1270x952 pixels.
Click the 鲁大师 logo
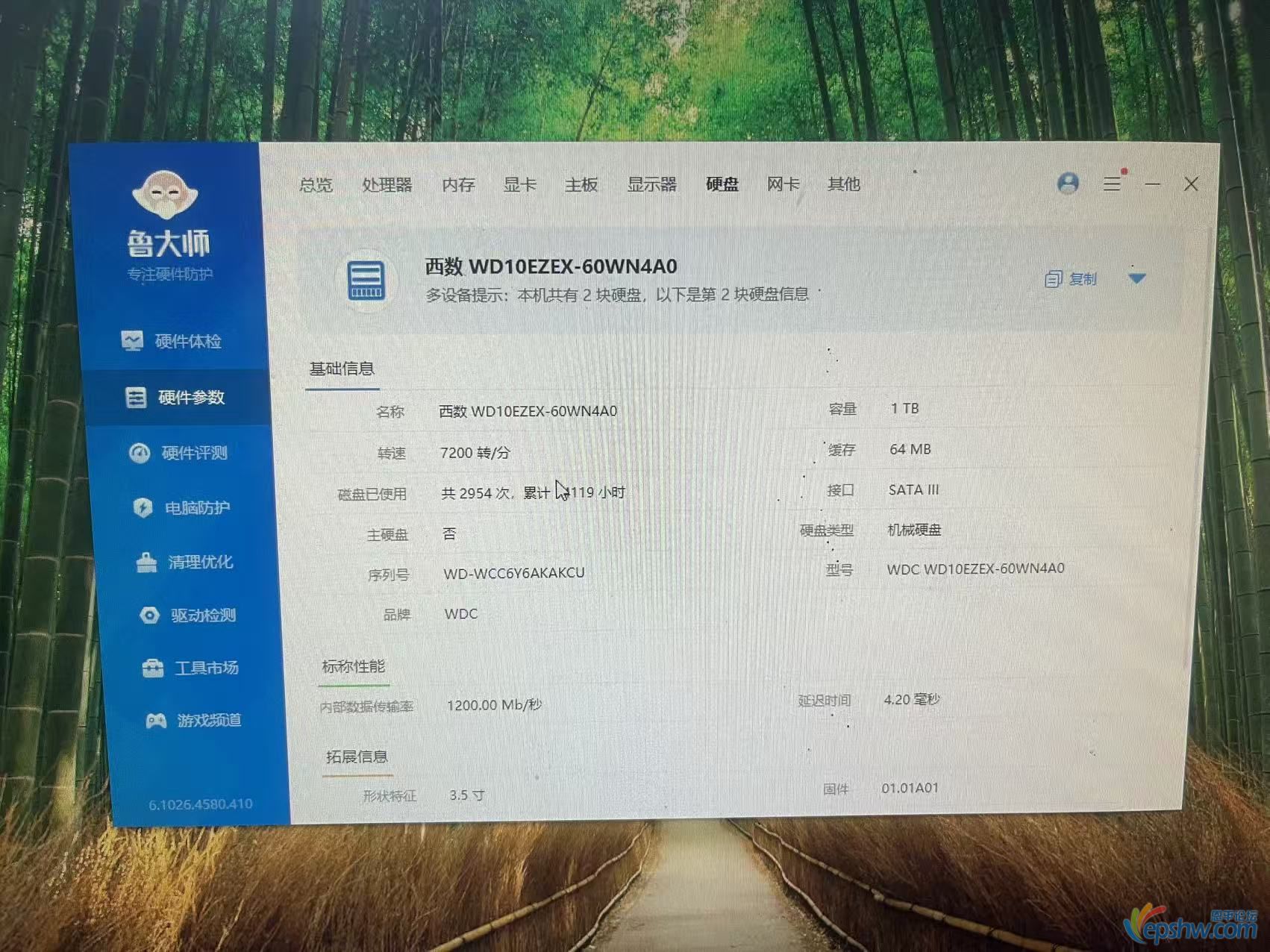[167, 225]
